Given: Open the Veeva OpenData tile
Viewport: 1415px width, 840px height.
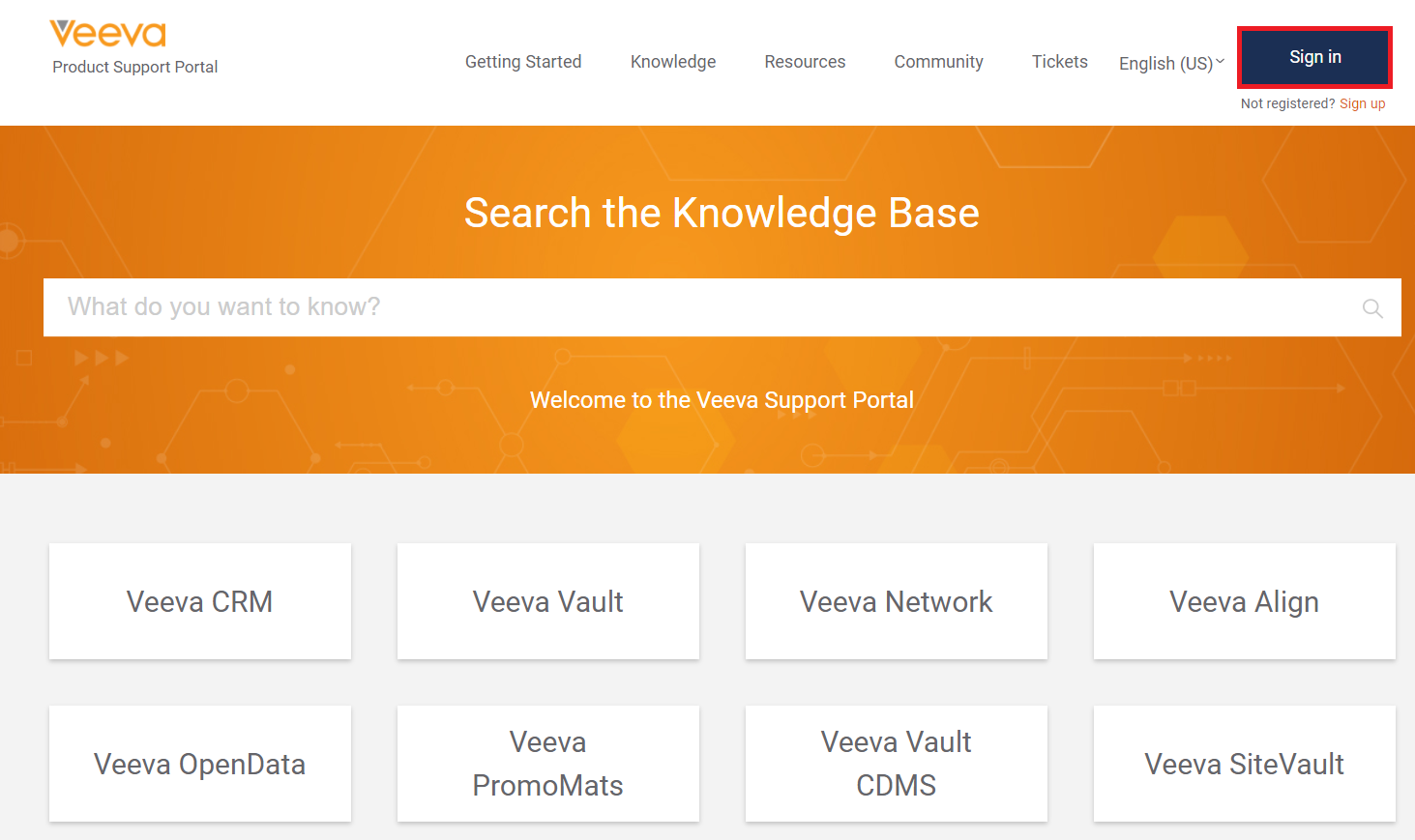Looking at the screenshot, I should 200,764.
